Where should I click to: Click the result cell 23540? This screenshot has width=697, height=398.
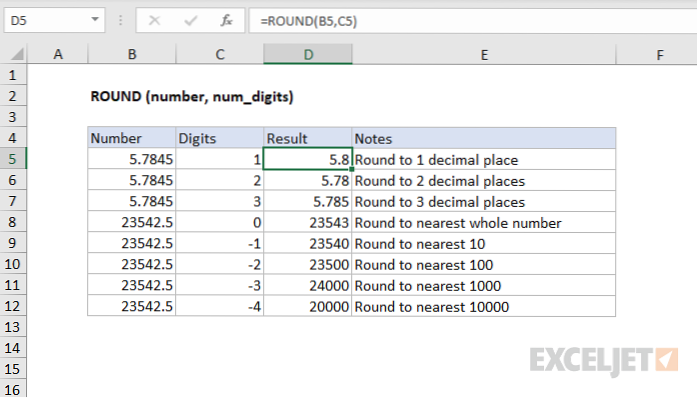pyautogui.click(x=308, y=243)
